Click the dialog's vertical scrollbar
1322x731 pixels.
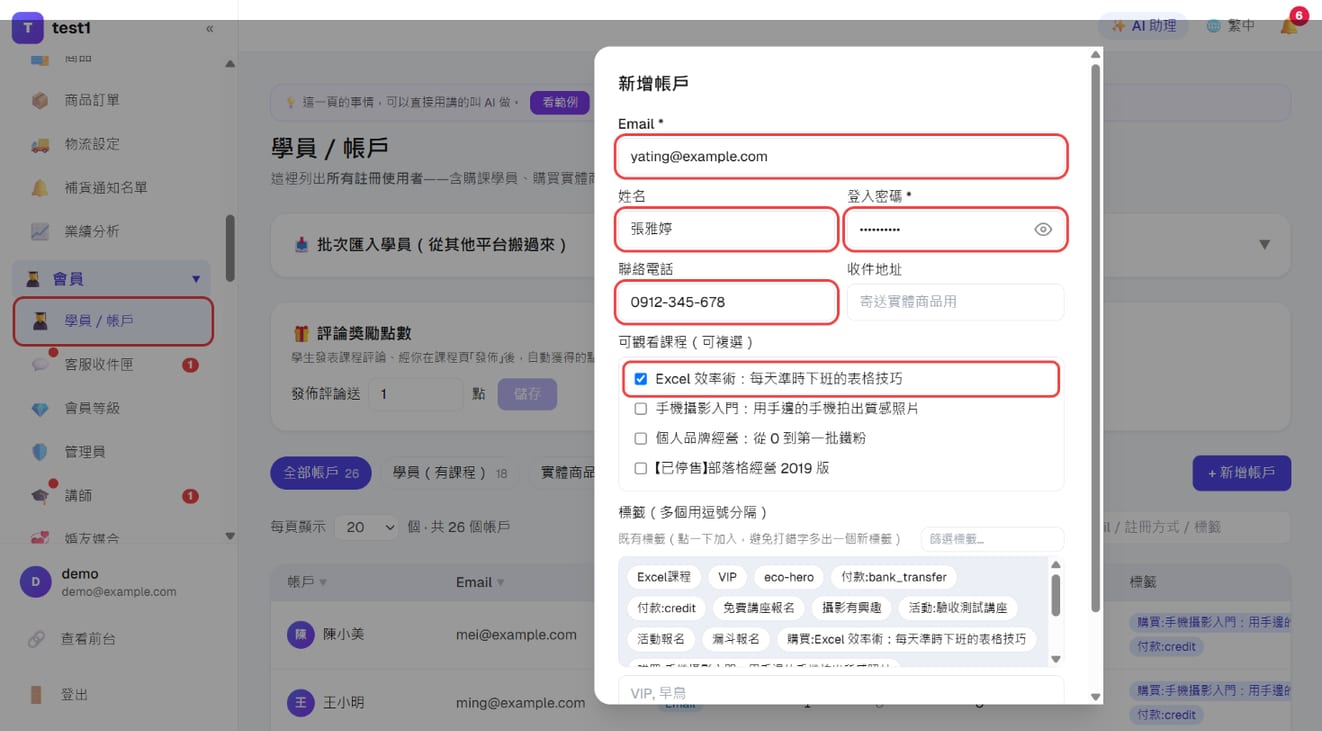1095,340
